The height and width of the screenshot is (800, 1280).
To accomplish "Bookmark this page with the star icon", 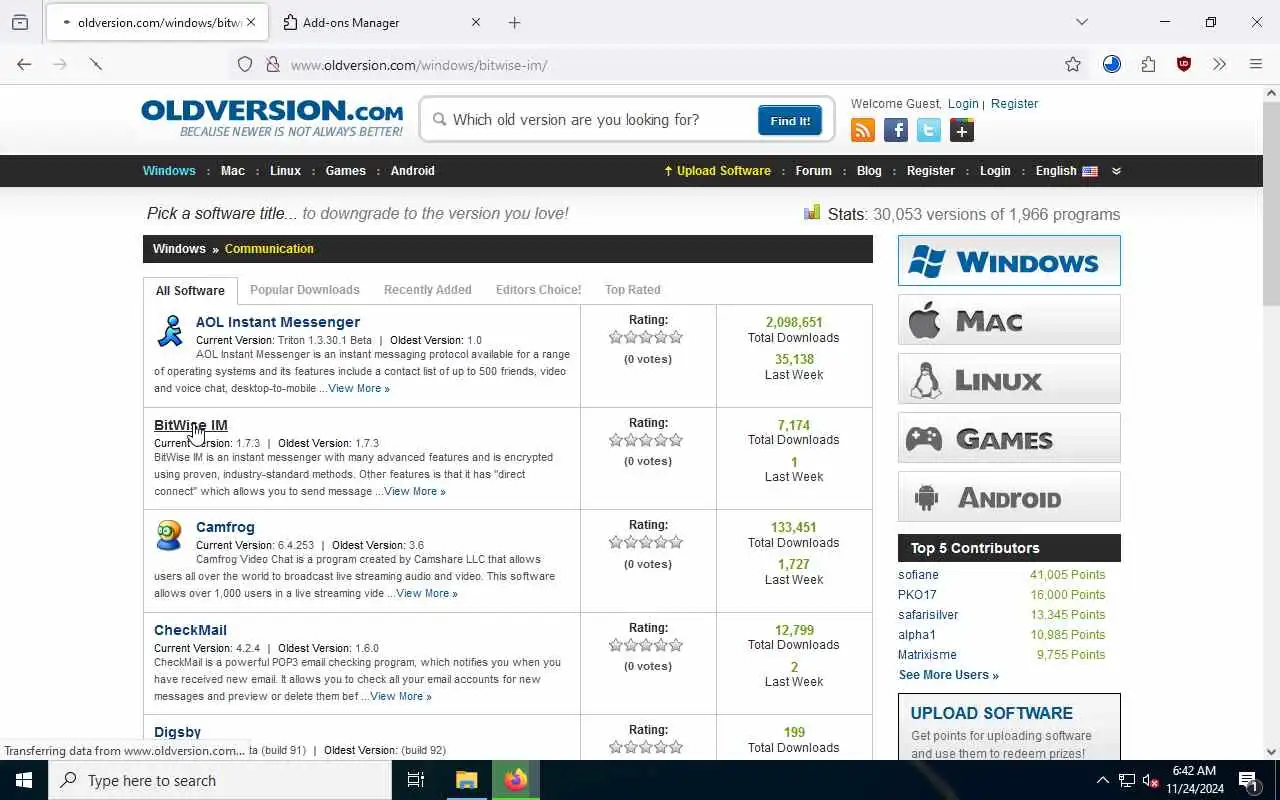I will point(1073,64).
